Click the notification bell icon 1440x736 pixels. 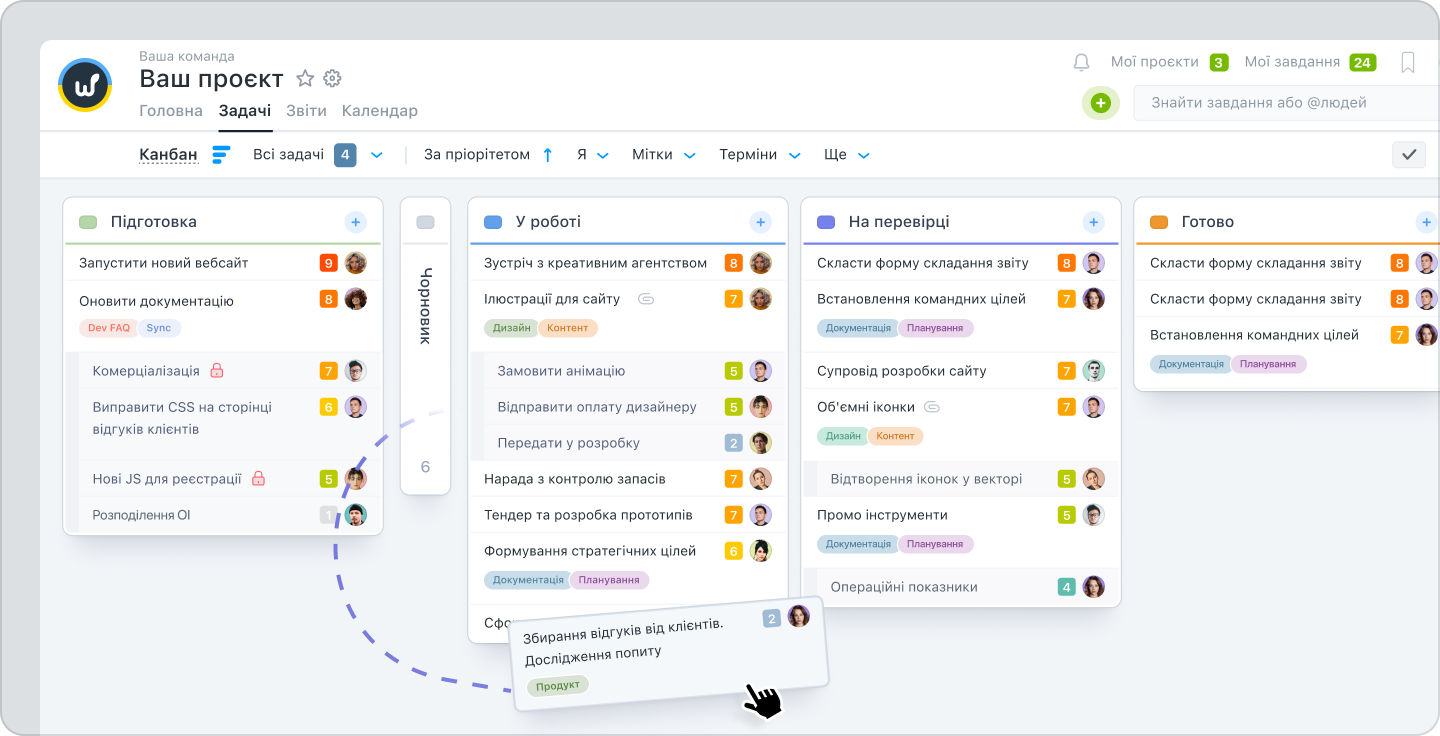[x=1081, y=63]
